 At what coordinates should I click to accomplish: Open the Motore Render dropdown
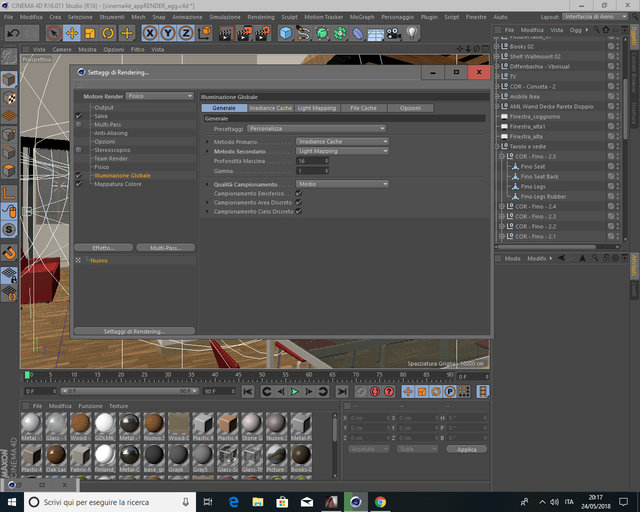pos(160,96)
